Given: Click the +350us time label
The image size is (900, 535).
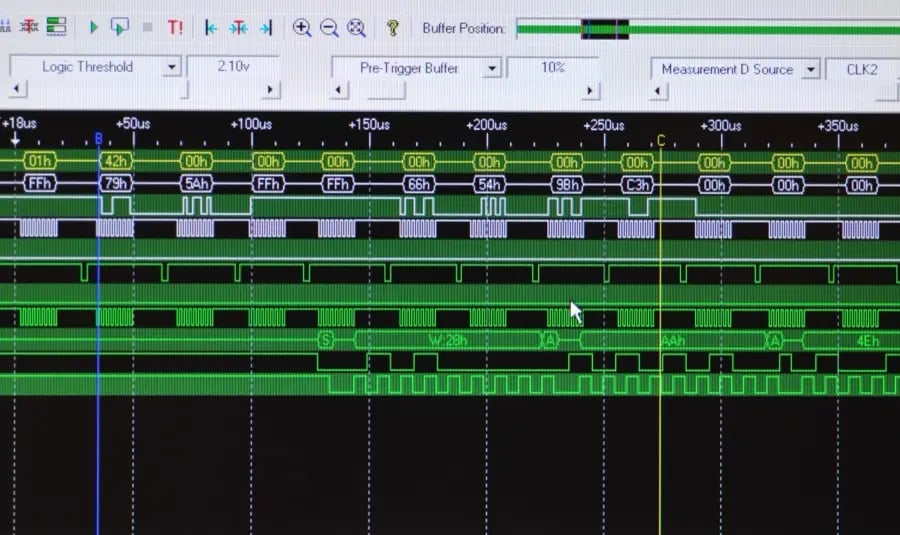Looking at the screenshot, I should (x=838, y=126).
